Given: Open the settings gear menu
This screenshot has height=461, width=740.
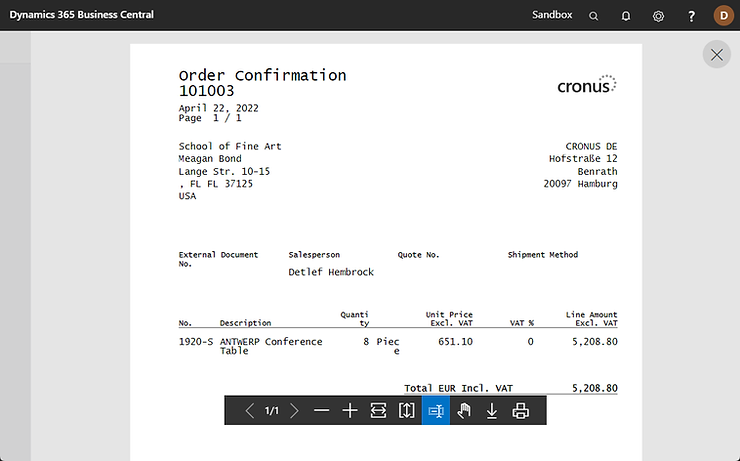Looking at the screenshot, I should click(658, 16).
